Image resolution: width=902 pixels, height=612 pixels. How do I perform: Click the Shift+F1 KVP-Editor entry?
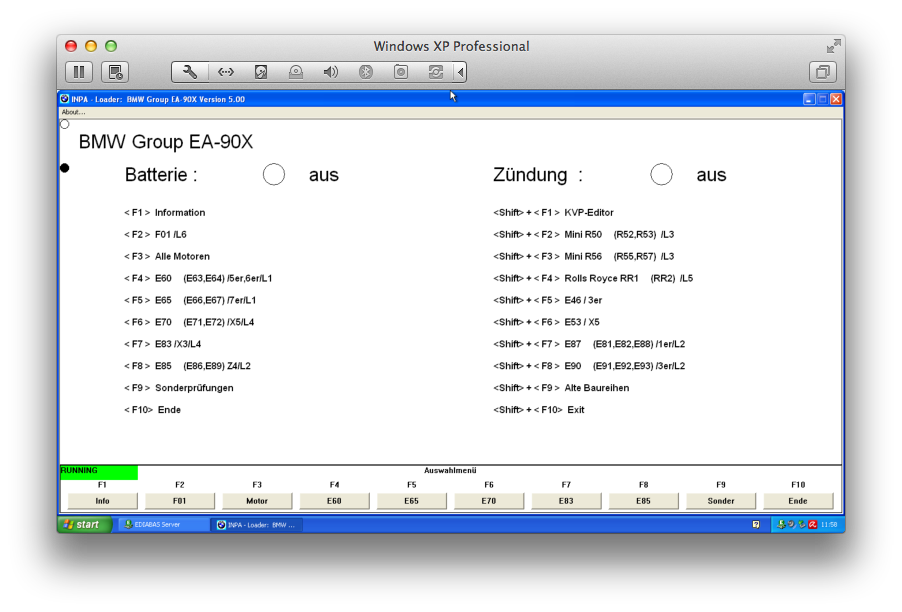tap(553, 213)
